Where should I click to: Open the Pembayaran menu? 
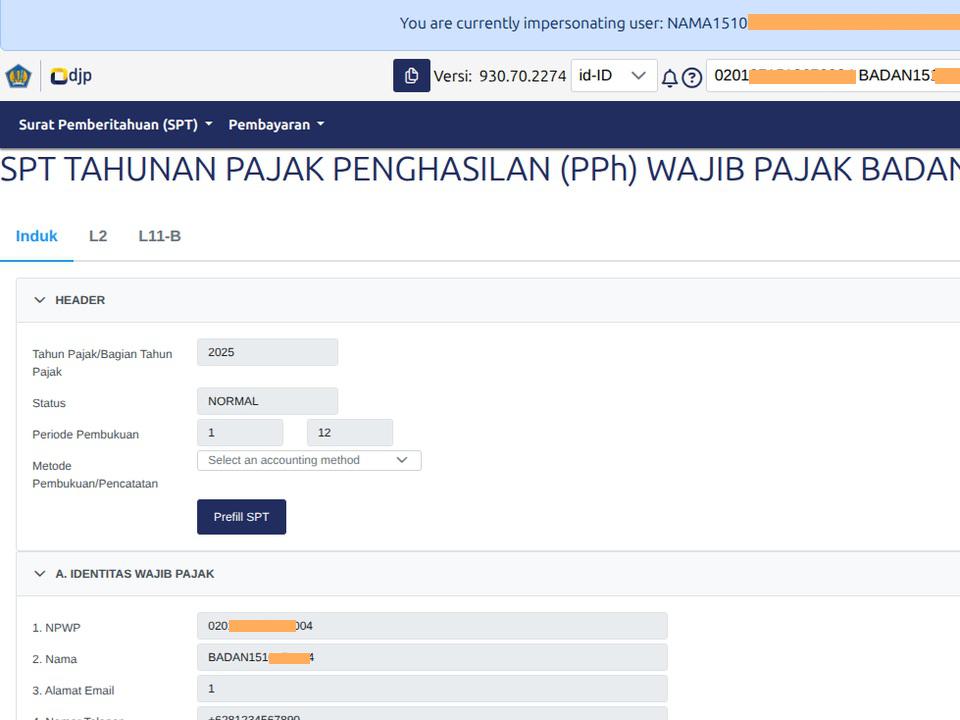pyautogui.click(x=276, y=124)
